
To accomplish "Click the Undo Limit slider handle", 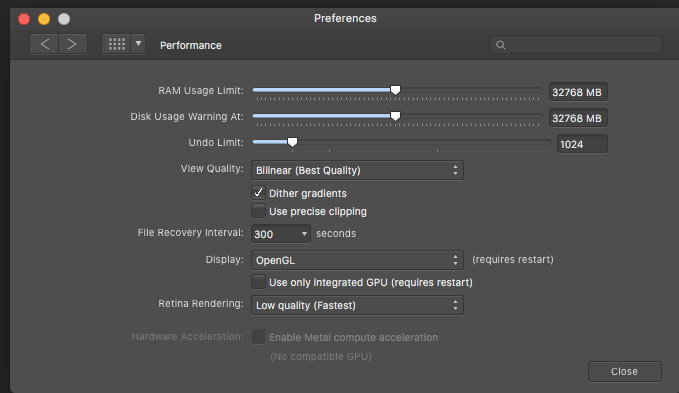I will [293, 142].
